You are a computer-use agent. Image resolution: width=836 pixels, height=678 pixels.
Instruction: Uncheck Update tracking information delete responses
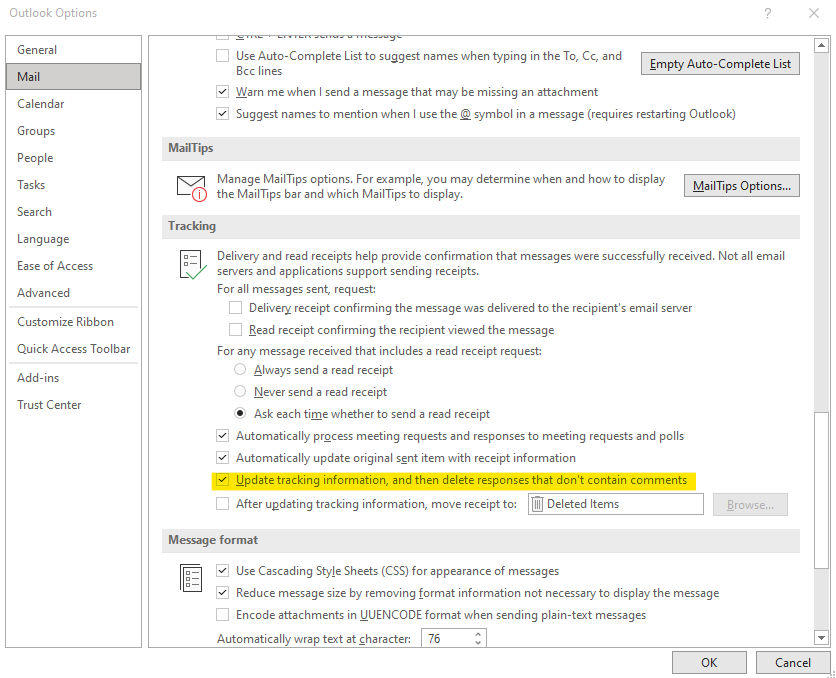tap(222, 480)
